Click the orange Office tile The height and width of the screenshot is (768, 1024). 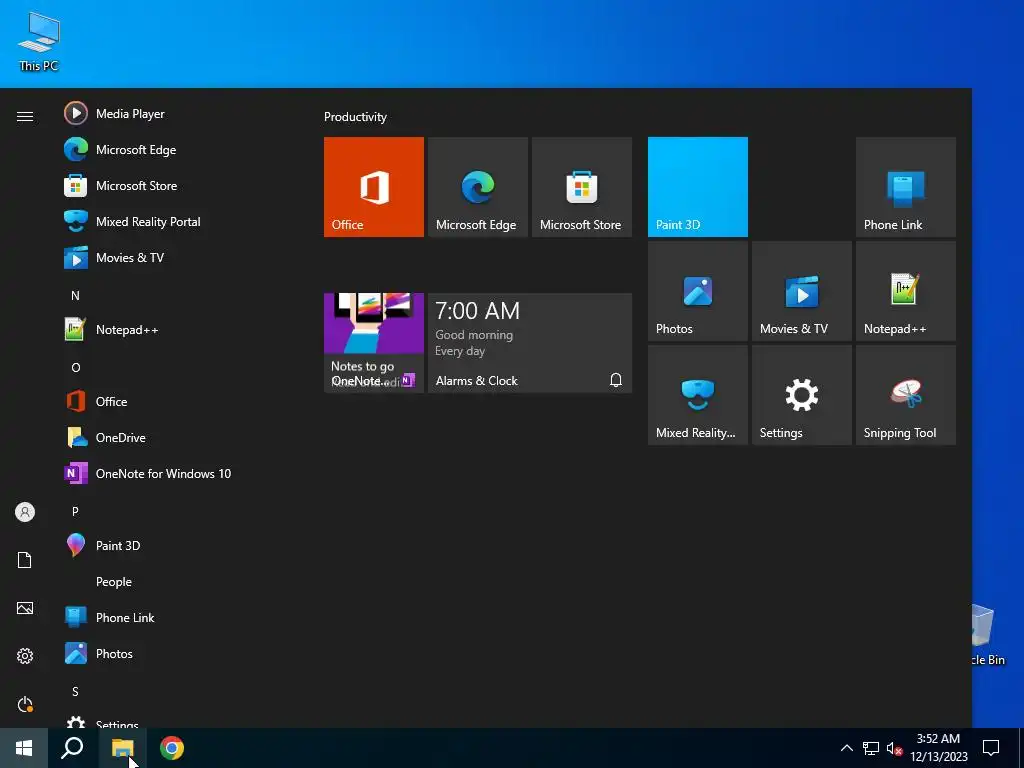374,187
